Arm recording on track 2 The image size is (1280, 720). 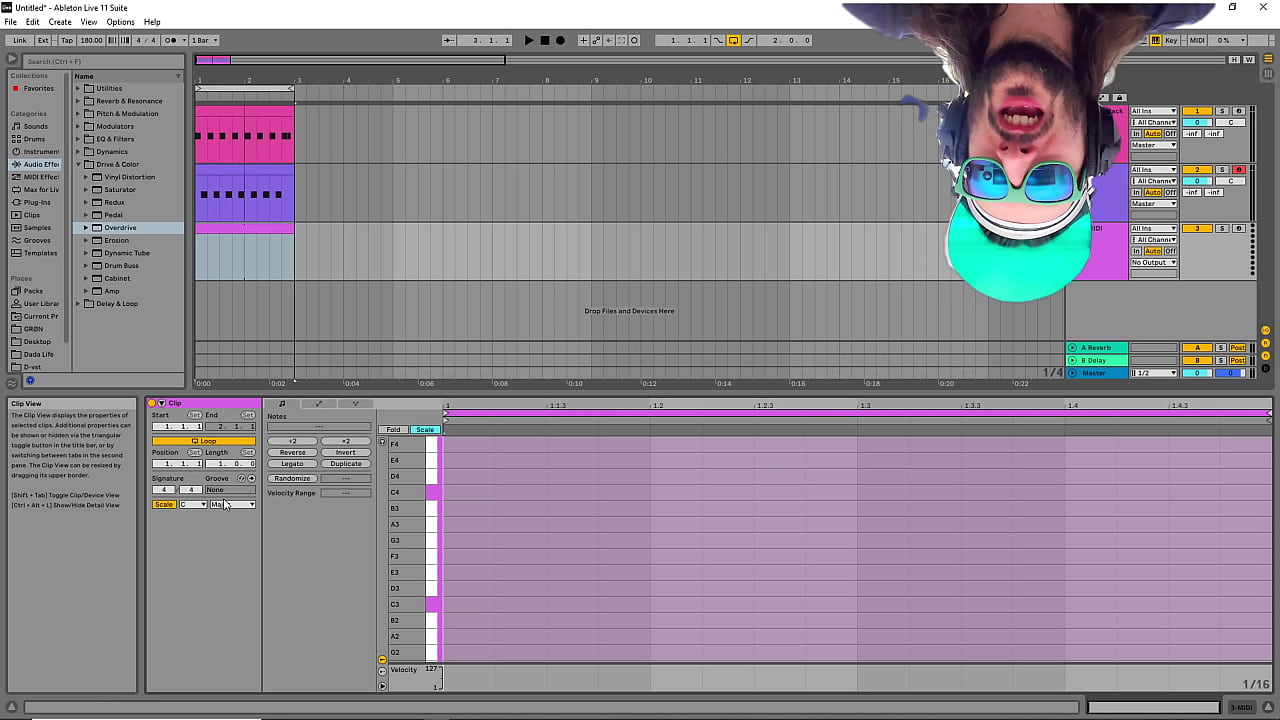coord(1241,170)
